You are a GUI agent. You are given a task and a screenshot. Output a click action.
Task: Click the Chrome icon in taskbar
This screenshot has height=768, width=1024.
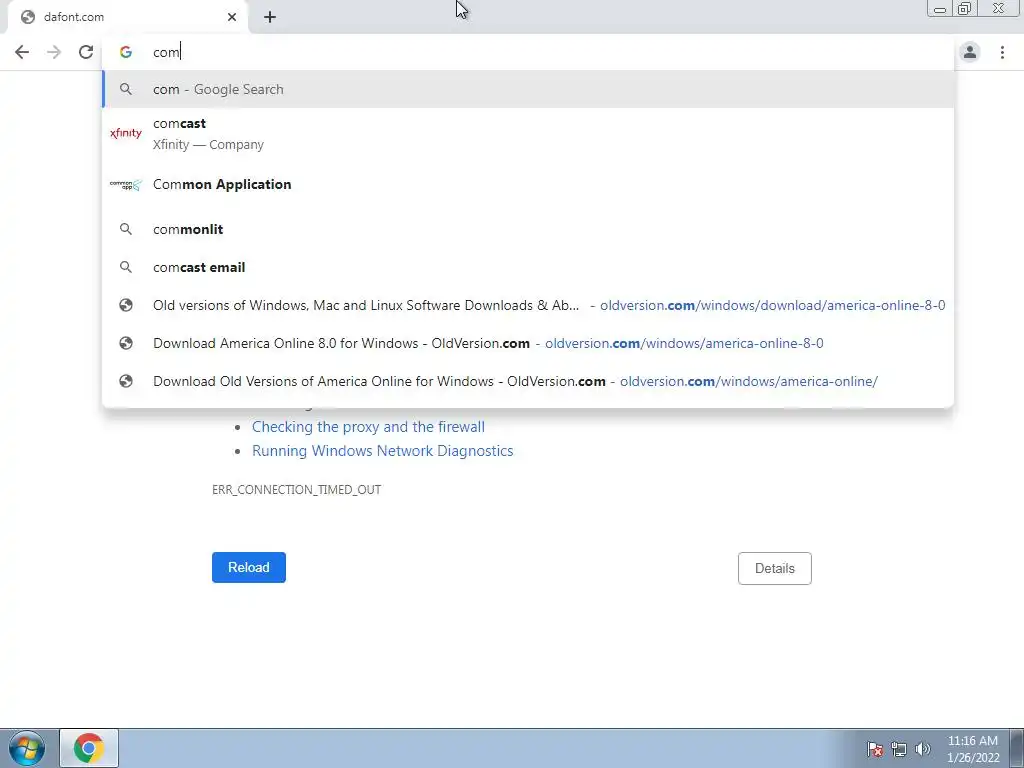point(89,748)
